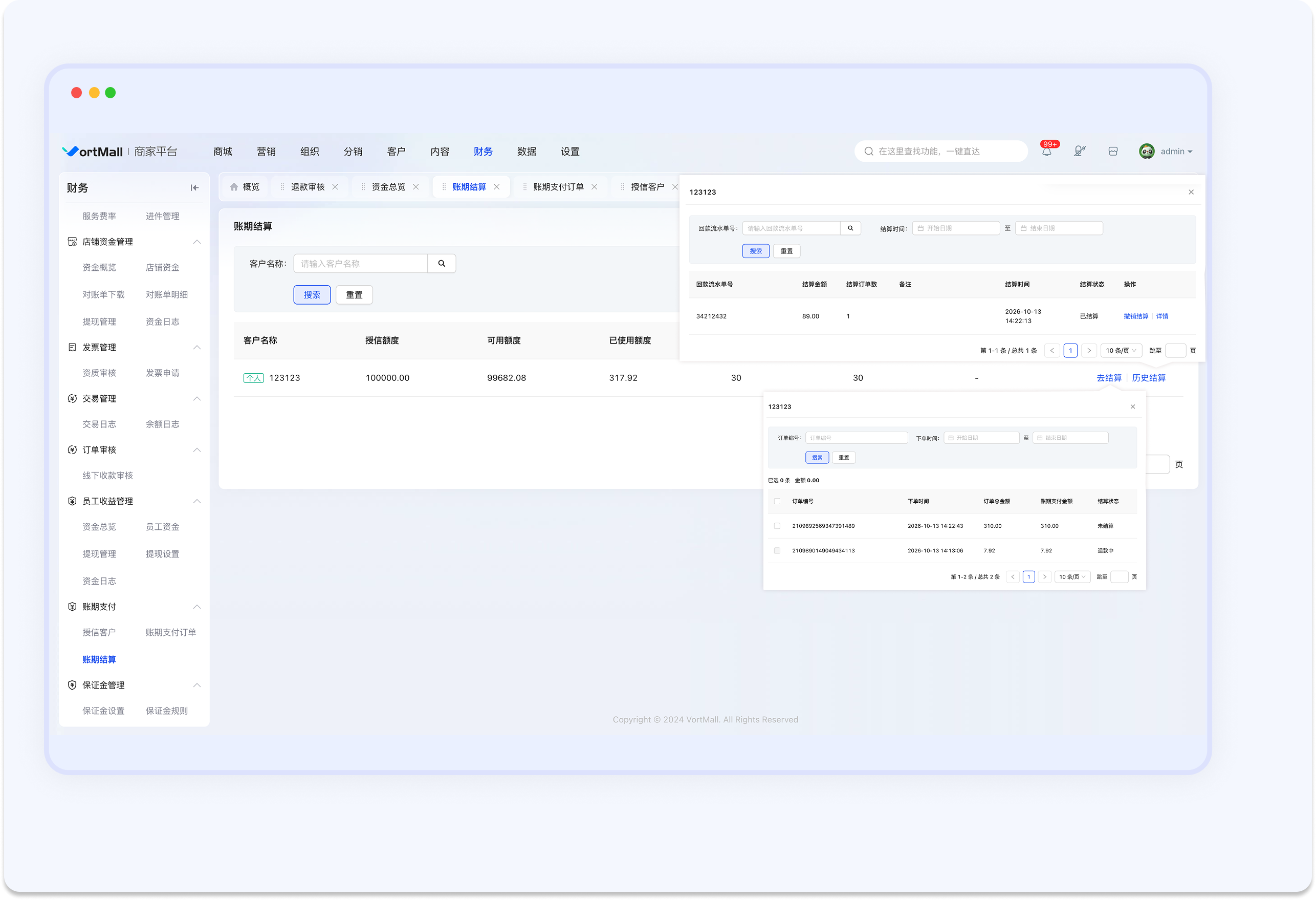Collapse the 店铺资金管理 sidebar group
The width and height of the screenshot is (1316, 900).
coord(196,242)
